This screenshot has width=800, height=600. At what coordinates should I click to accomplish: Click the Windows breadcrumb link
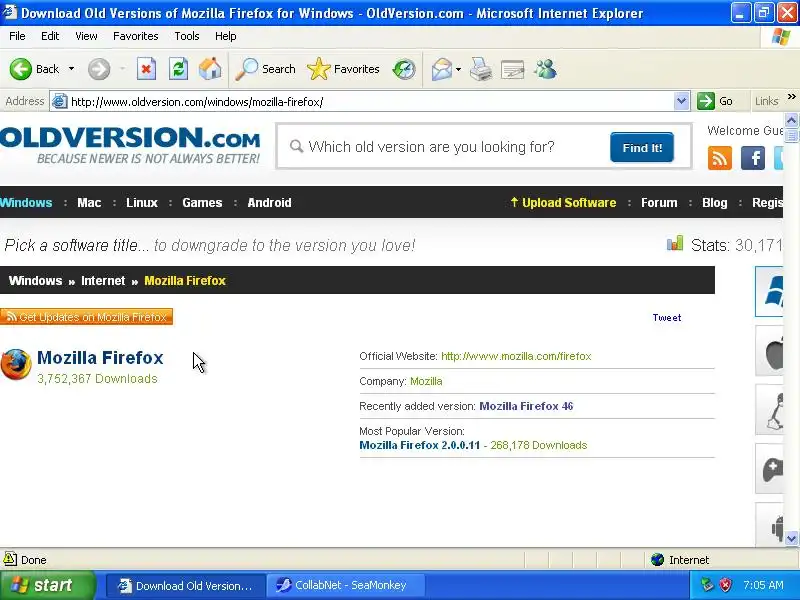[35, 281]
